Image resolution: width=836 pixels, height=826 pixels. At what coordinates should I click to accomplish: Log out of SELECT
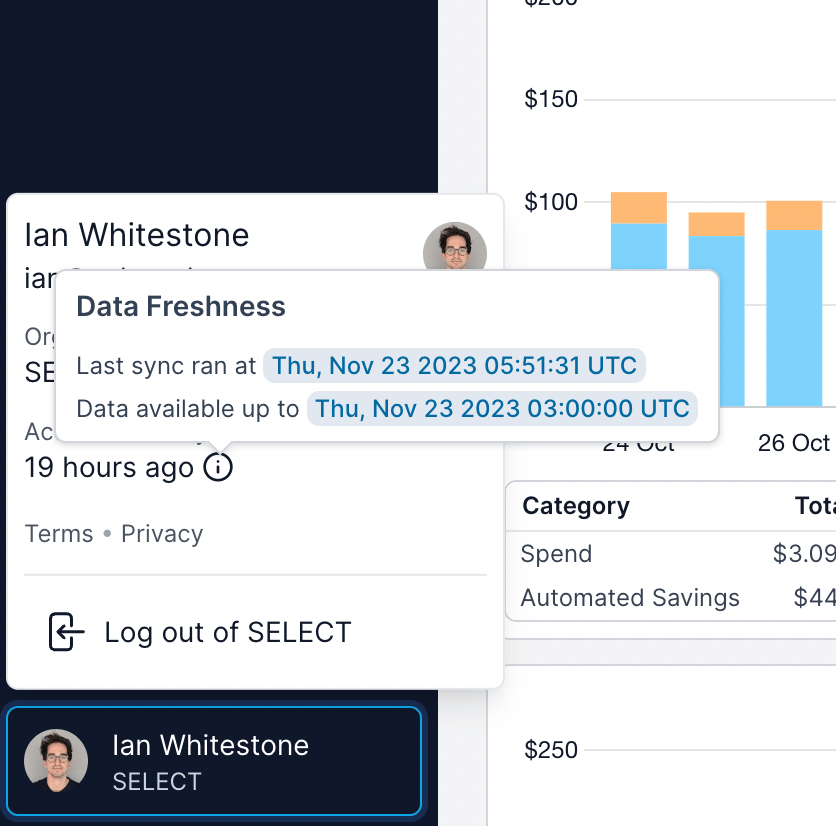227,632
